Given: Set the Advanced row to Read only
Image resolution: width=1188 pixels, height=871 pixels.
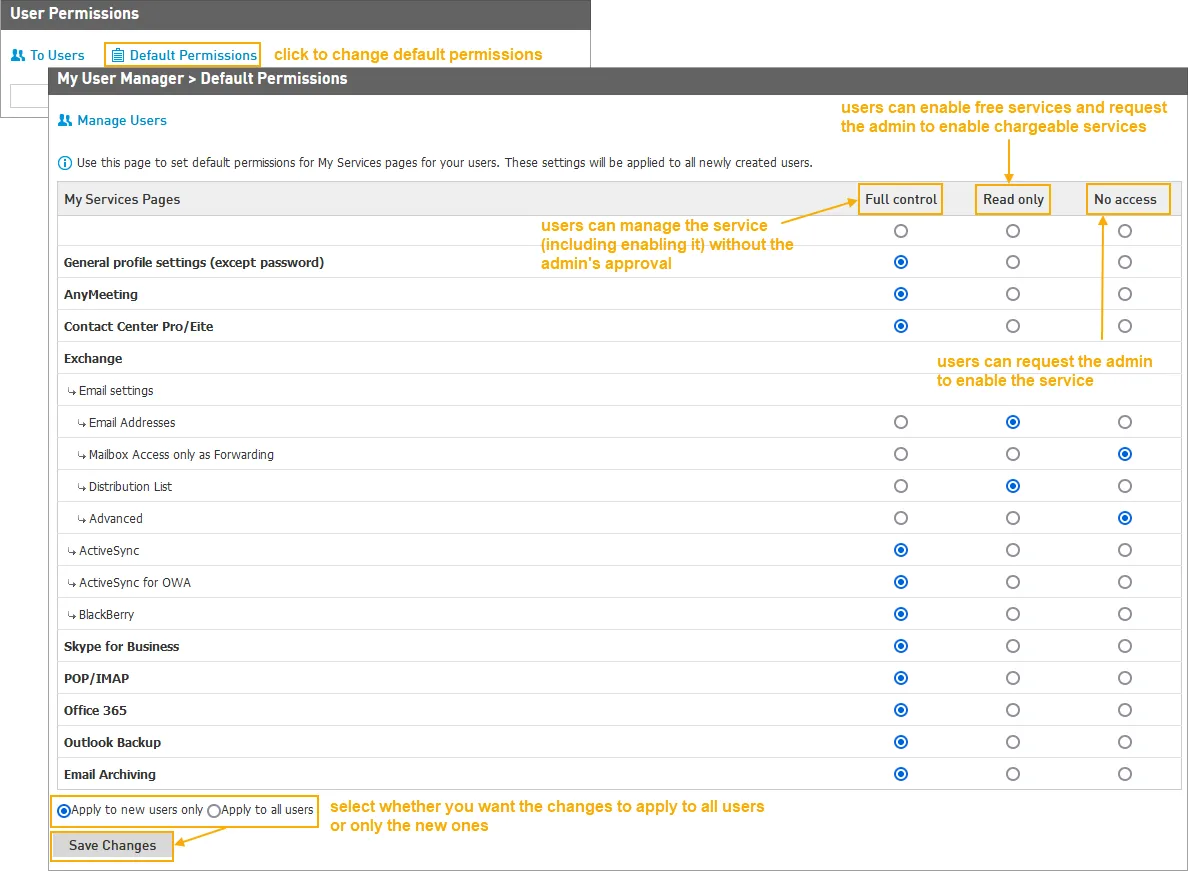Looking at the screenshot, I should pos(1012,518).
